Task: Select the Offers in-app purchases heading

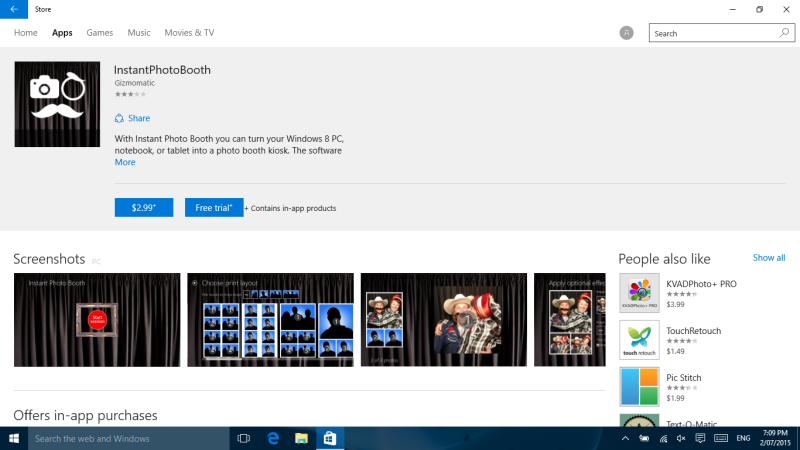Action: click(85, 415)
